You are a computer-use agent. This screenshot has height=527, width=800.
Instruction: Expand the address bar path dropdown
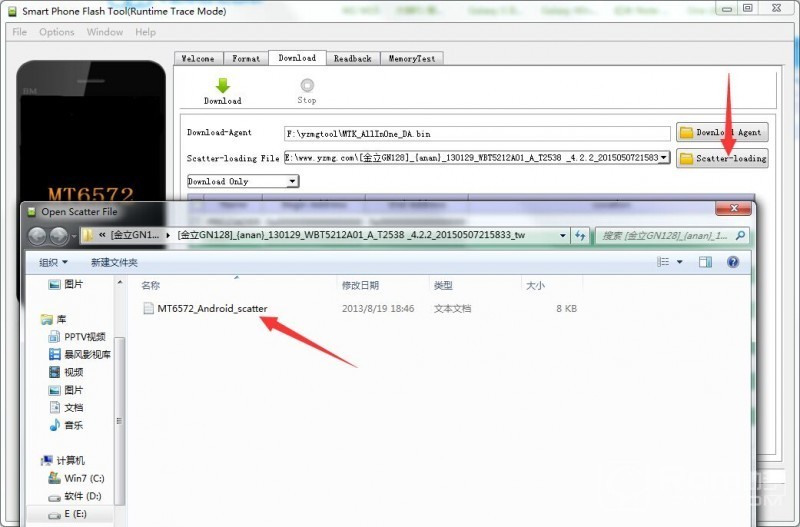[x=562, y=235]
